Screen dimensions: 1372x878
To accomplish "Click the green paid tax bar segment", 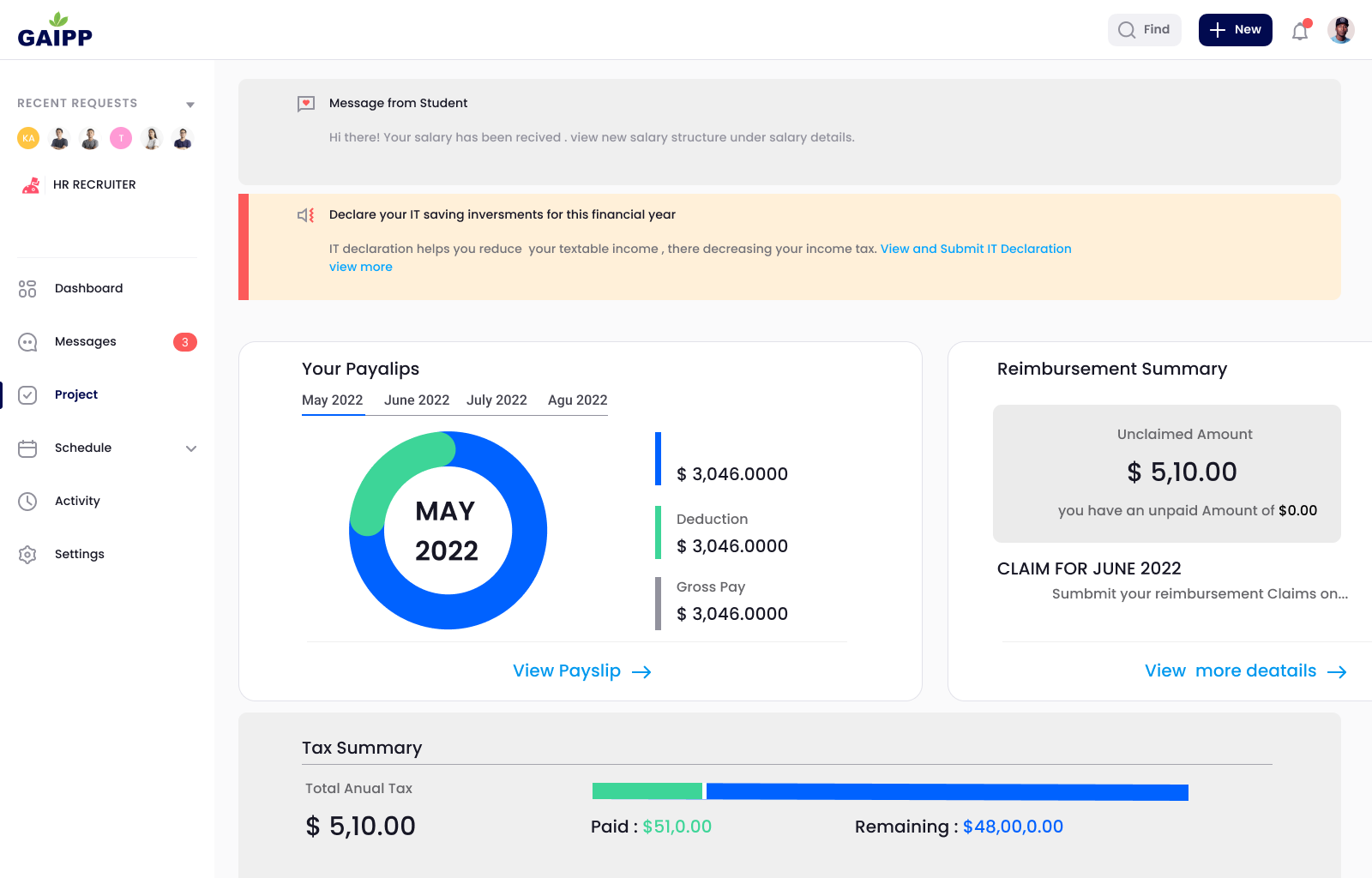I will 647,791.
